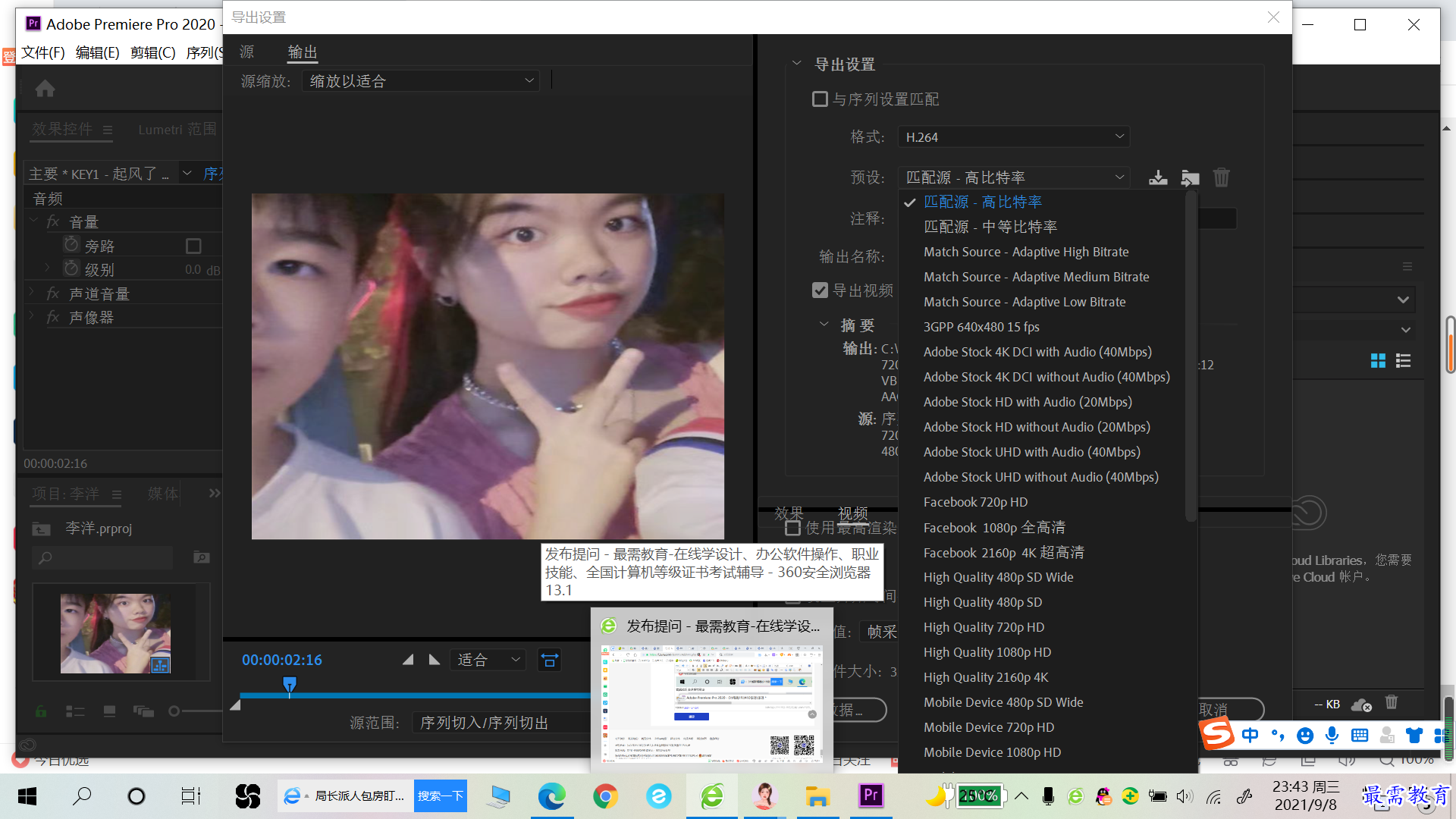Toggle the aspect ratio correction icon

(550, 660)
